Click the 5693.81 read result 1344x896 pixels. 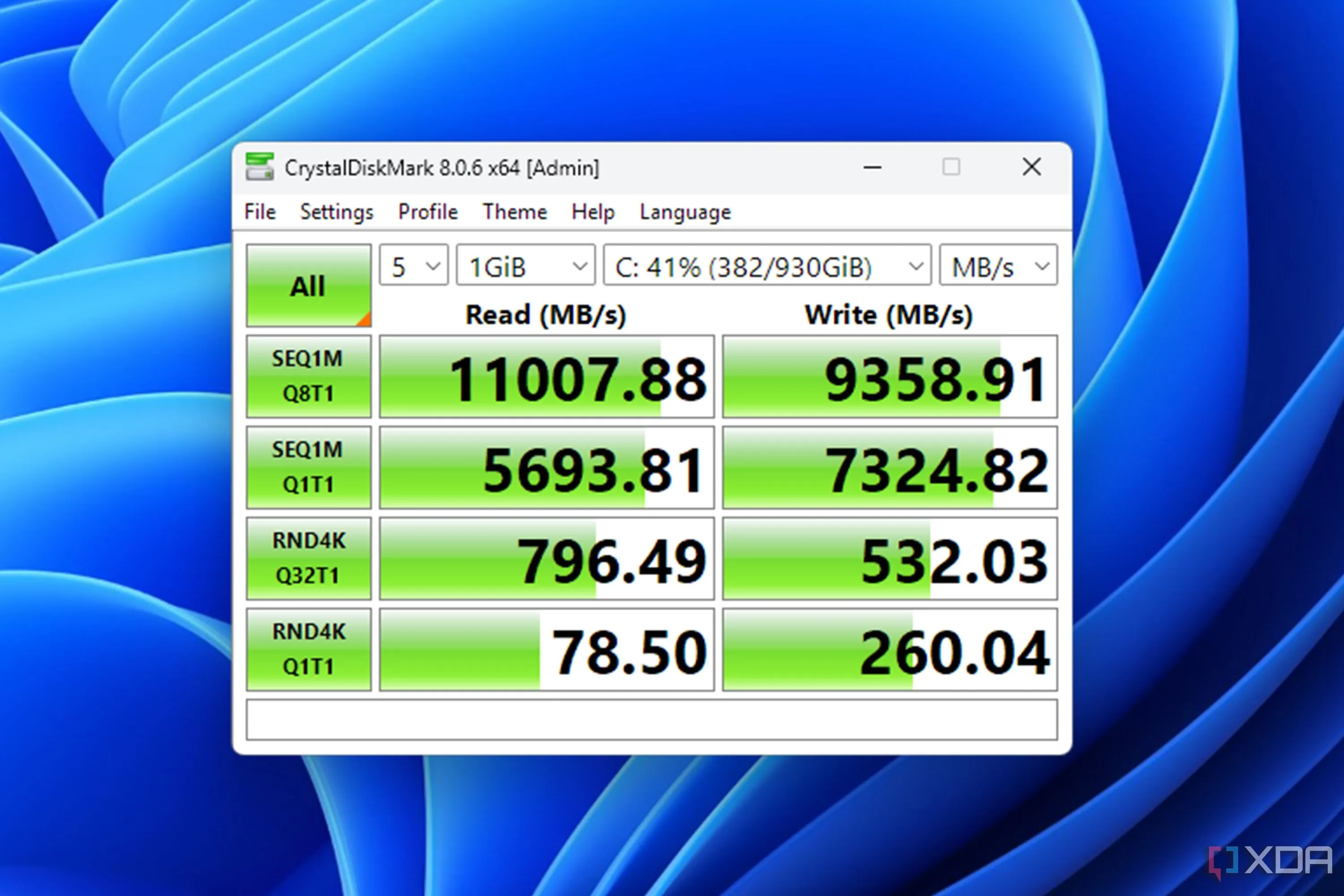(x=547, y=467)
